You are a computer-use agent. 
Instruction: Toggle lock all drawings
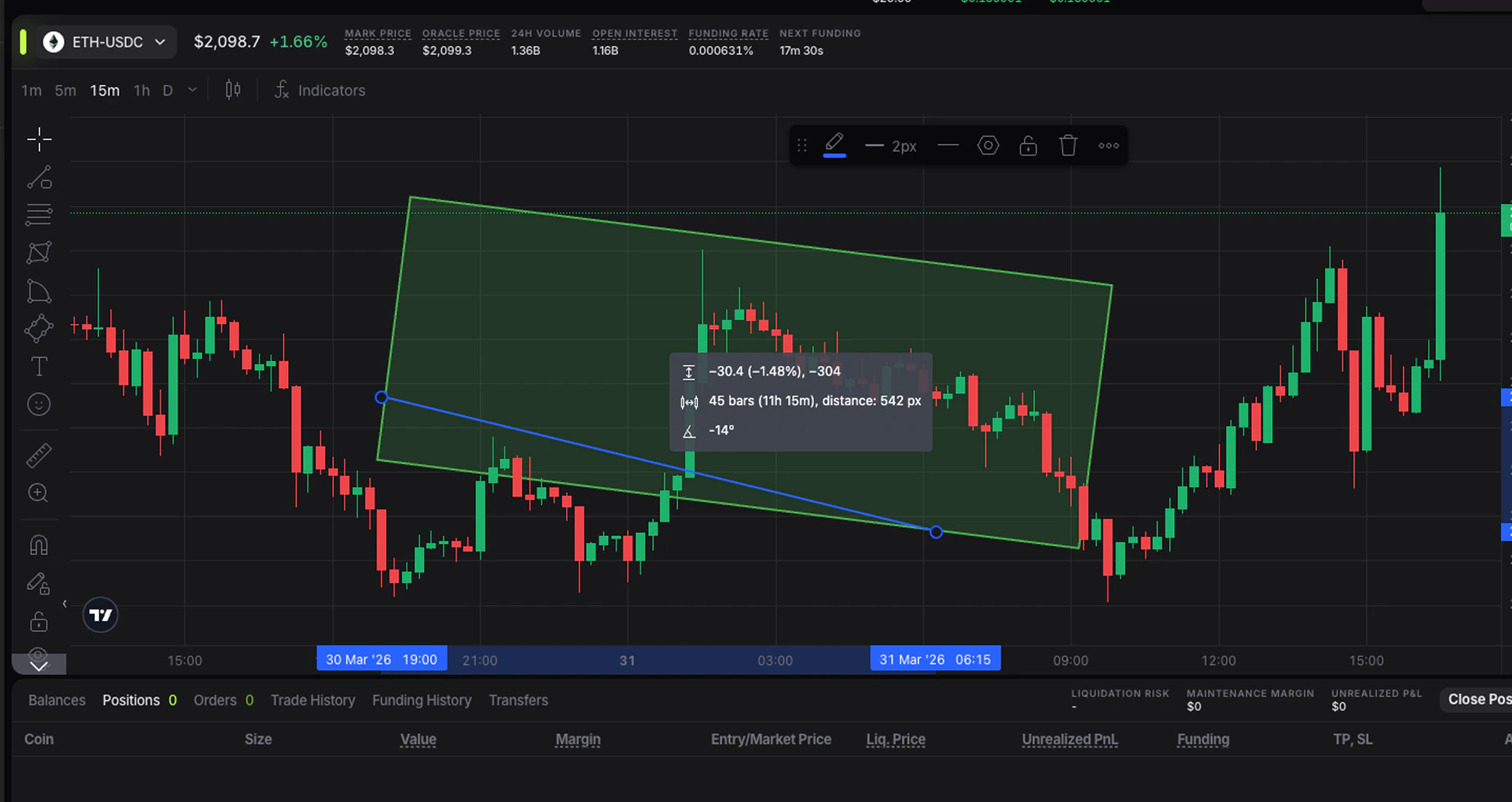pos(39,622)
